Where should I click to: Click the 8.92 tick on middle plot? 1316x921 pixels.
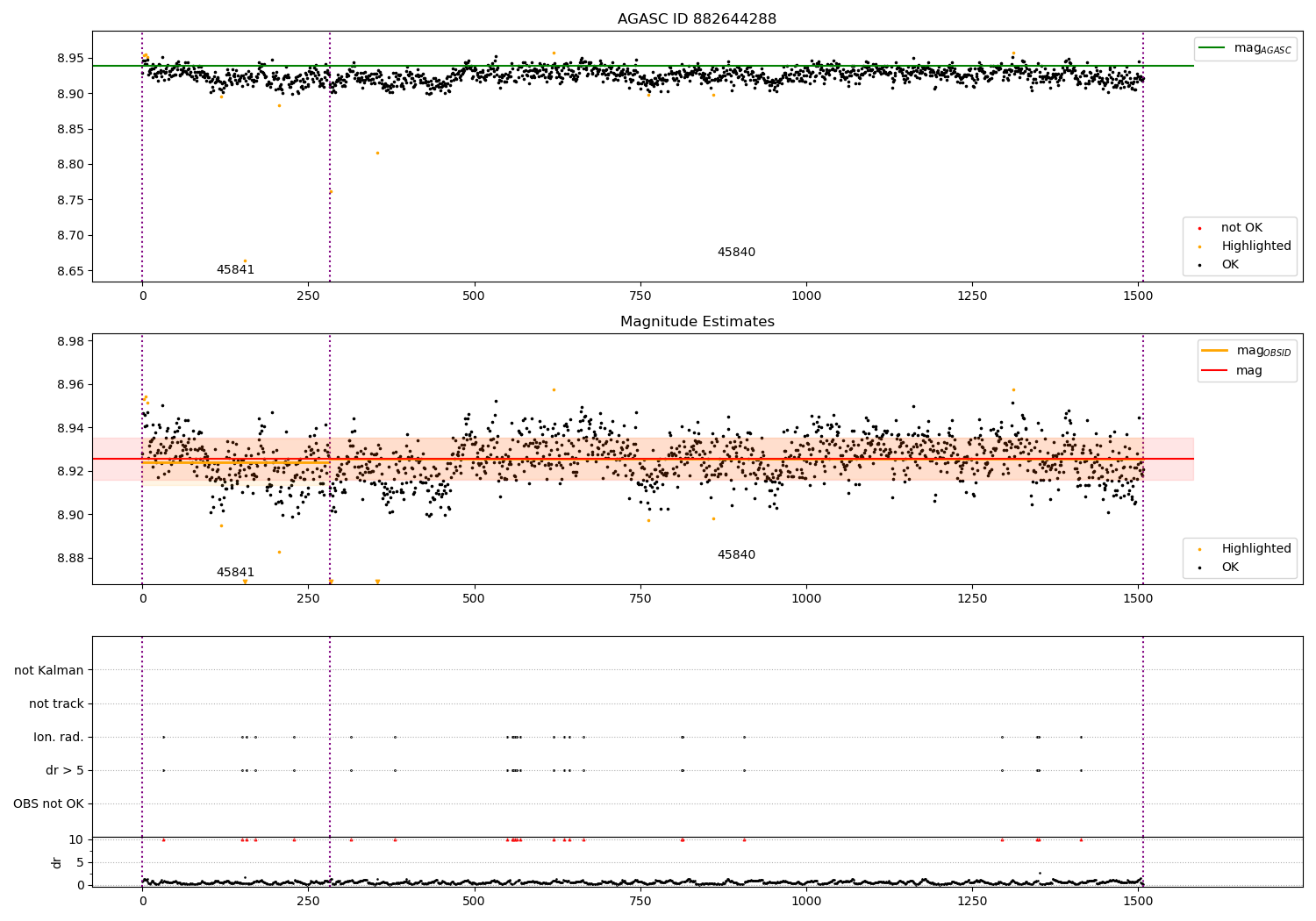click(x=71, y=472)
